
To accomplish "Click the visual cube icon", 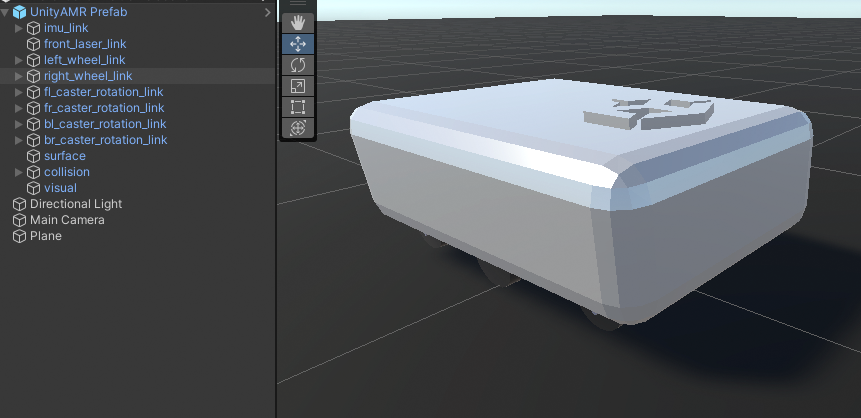I will click(x=33, y=188).
